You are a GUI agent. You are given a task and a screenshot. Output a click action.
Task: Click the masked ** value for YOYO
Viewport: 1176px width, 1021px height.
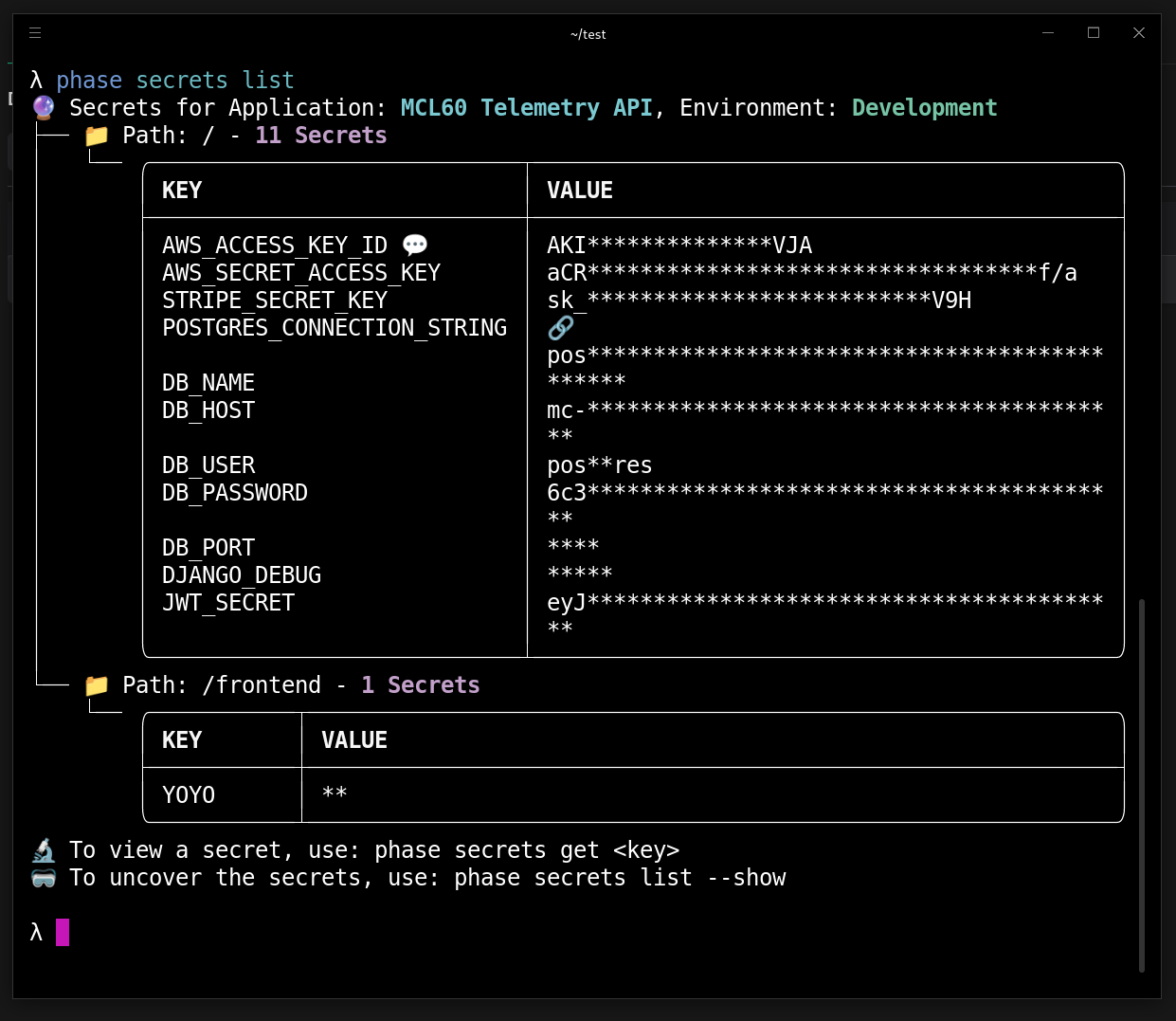(x=335, y=793)
